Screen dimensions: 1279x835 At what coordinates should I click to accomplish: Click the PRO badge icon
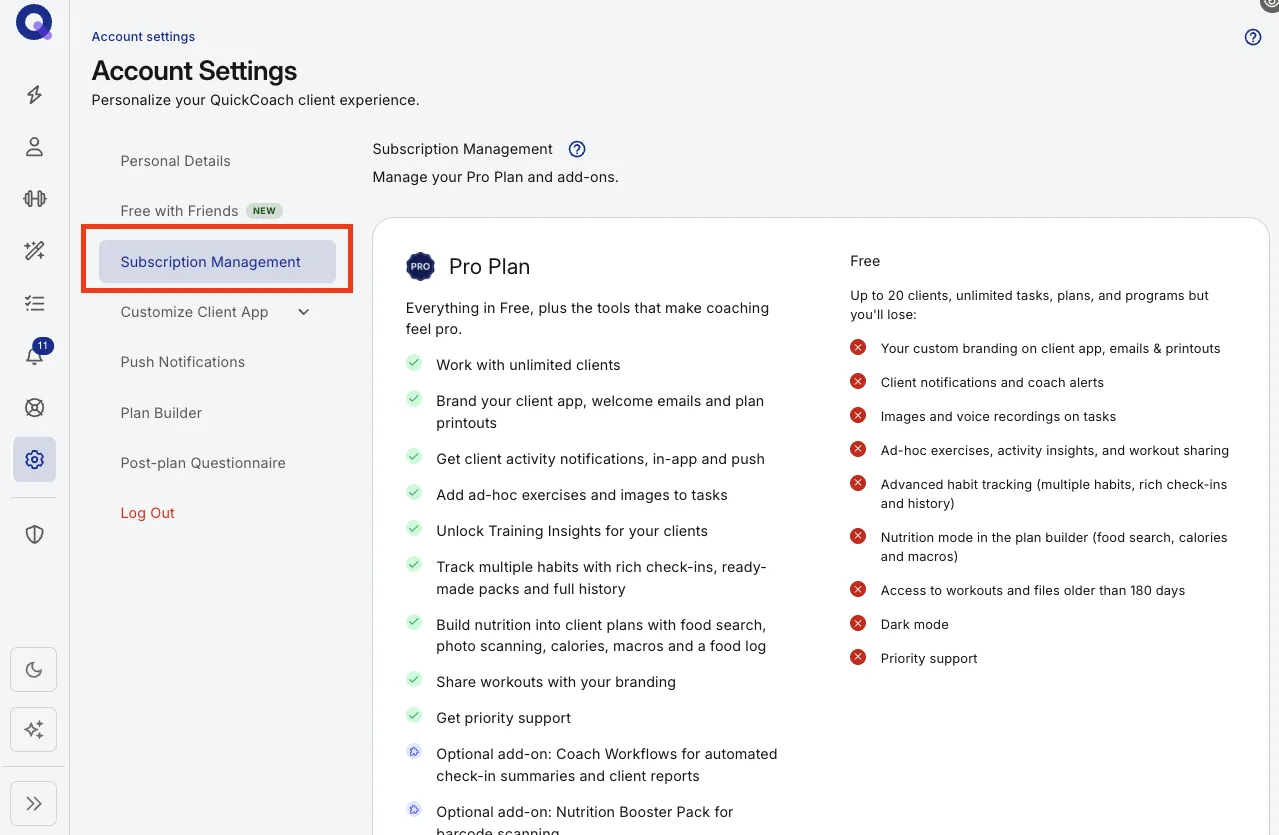coord(420,267)
